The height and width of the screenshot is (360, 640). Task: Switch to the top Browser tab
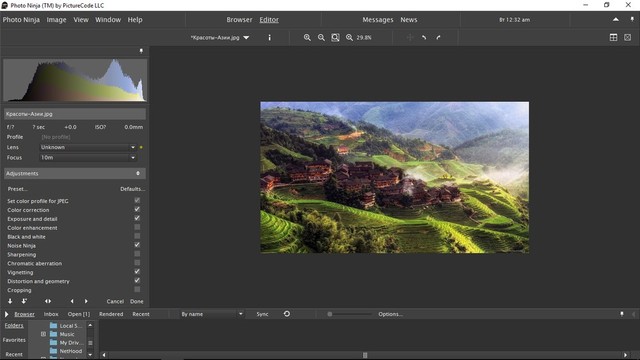click(x=239, y=20)
